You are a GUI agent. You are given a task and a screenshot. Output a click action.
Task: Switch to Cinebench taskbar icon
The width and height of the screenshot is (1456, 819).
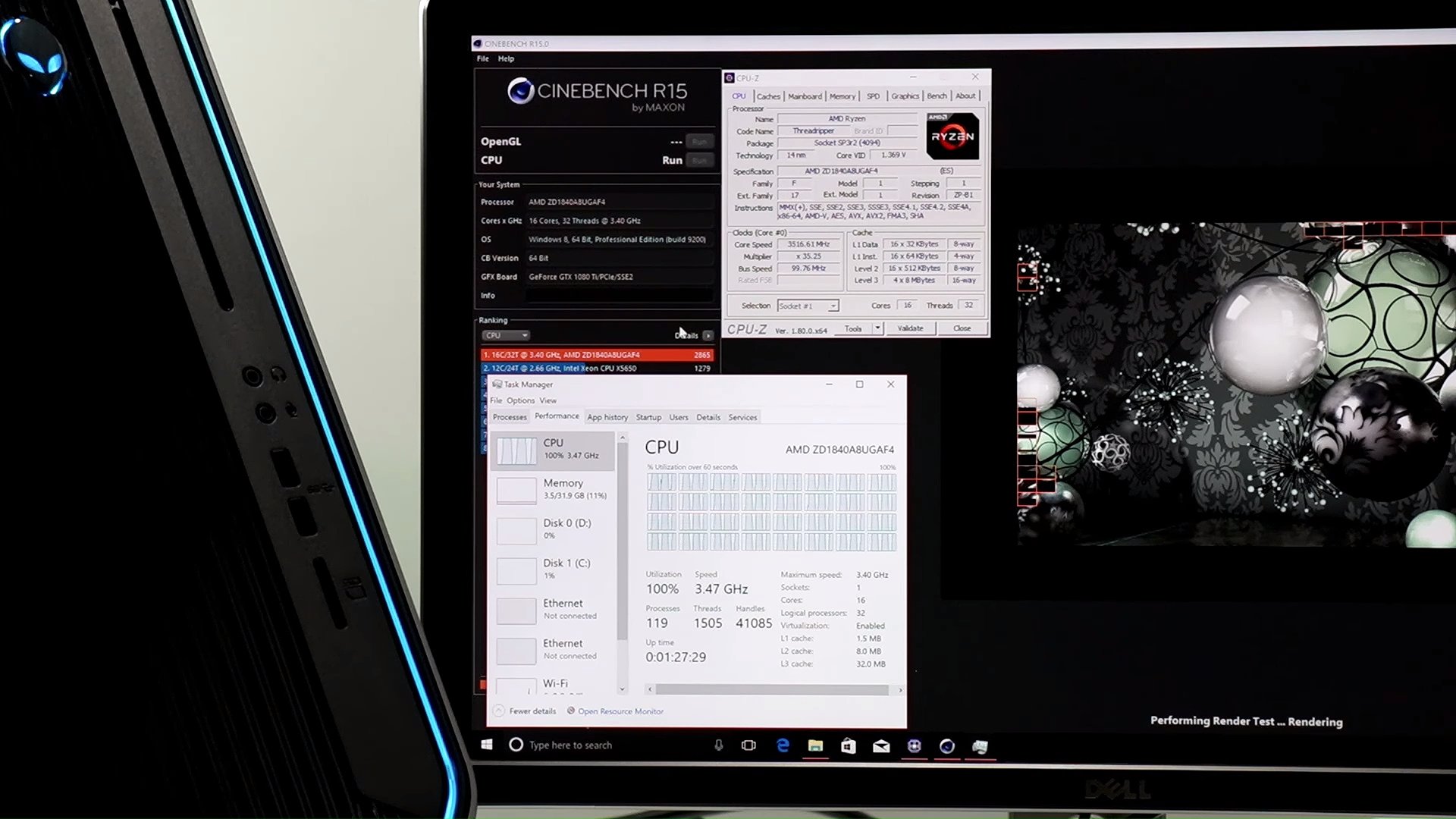(946, 746)
